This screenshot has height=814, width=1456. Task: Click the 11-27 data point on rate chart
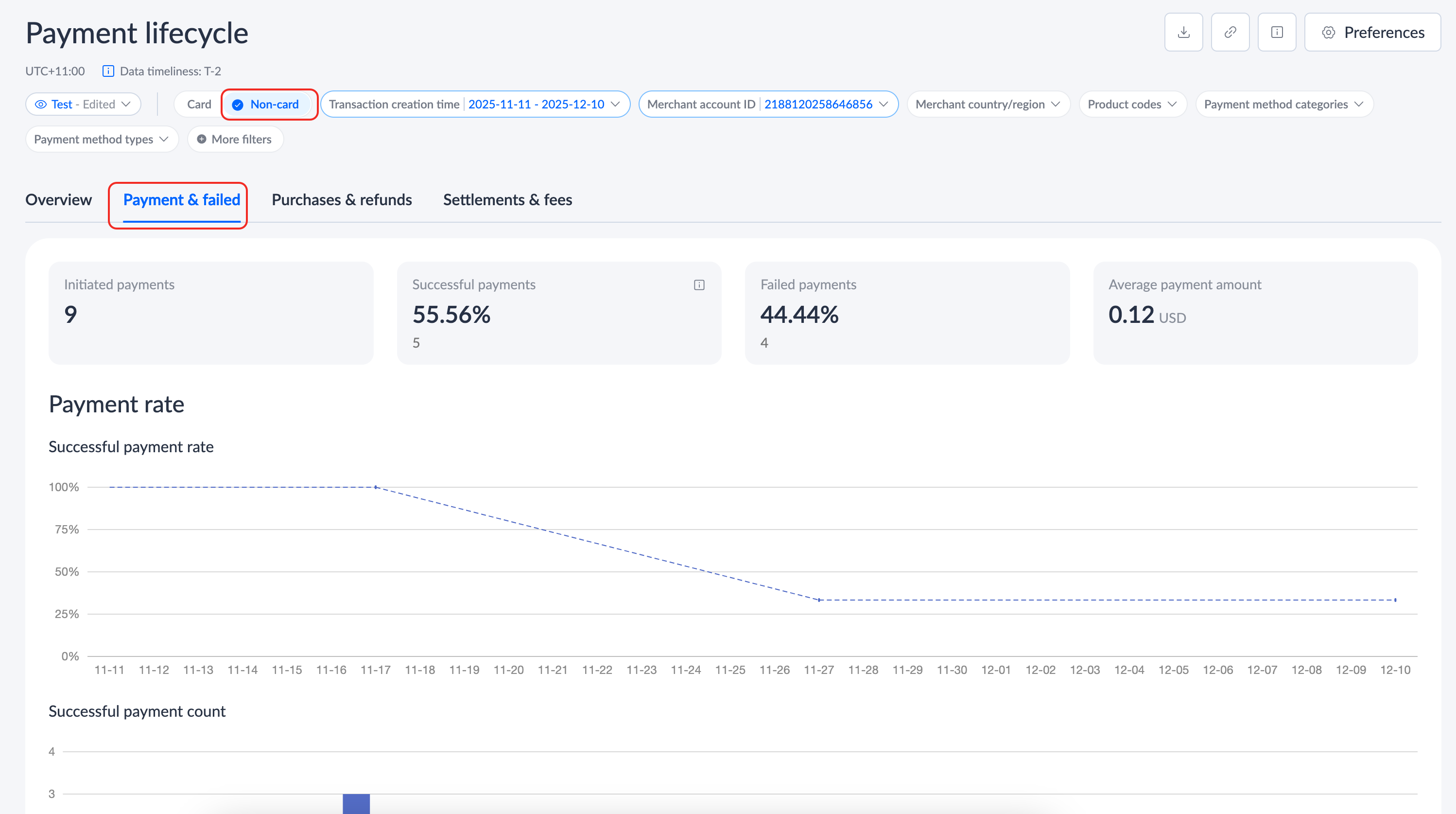[818, 600]
